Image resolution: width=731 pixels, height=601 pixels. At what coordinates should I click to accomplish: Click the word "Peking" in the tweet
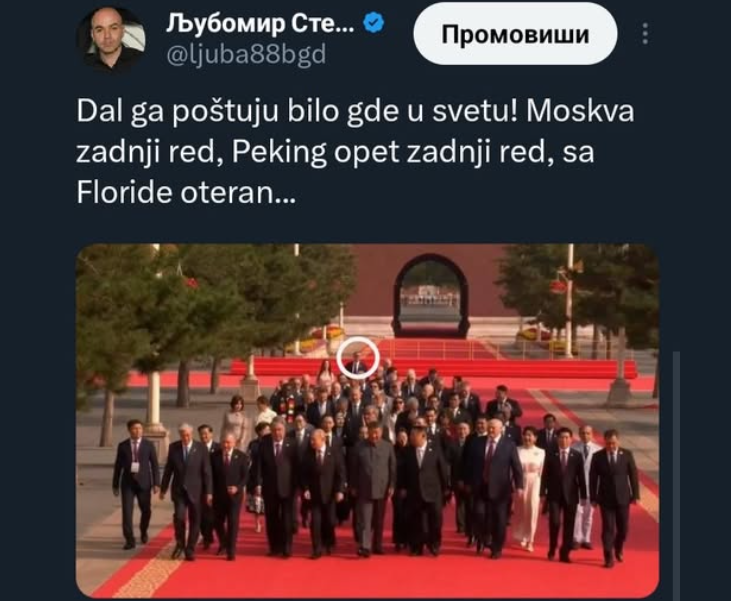point(279,152)
